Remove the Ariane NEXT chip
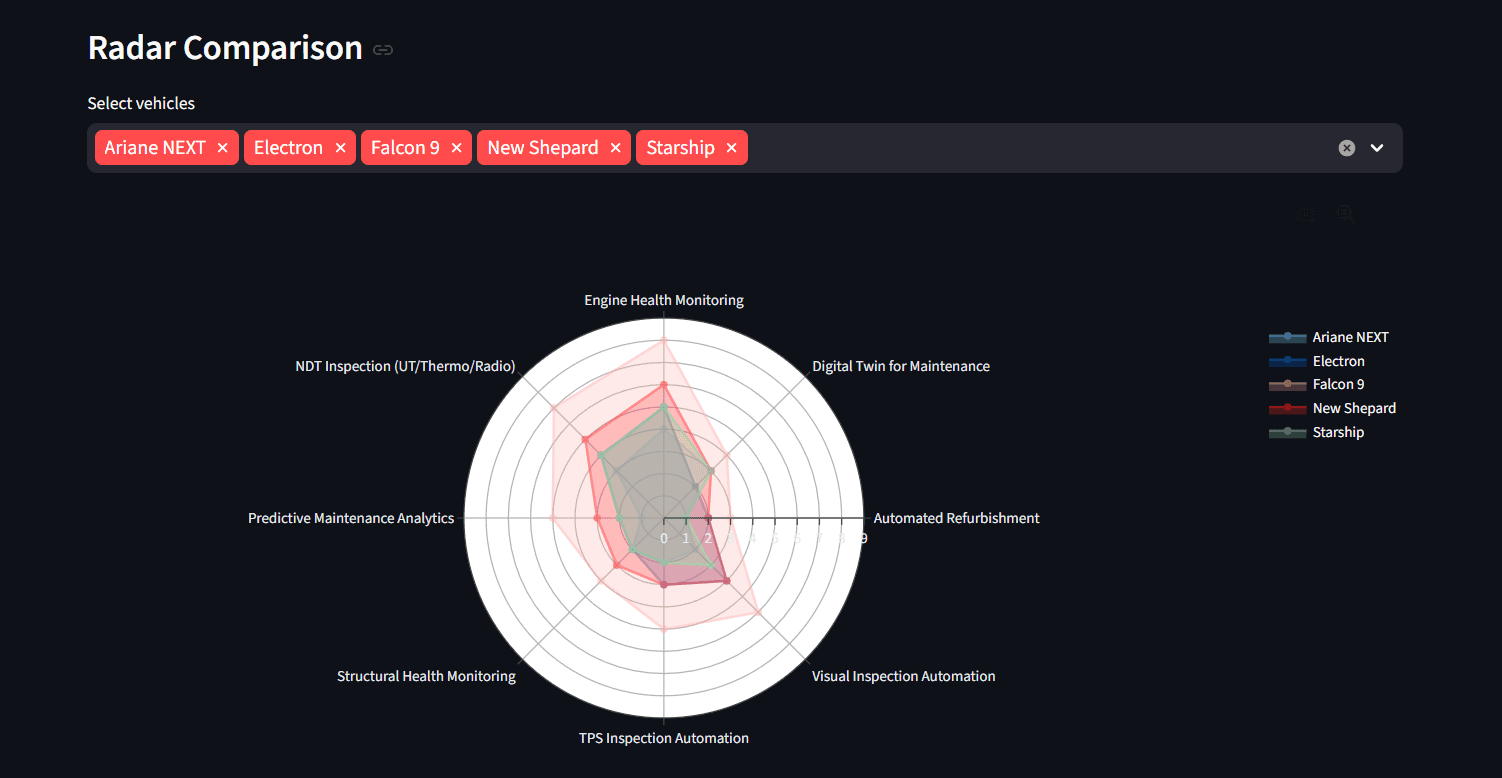Viewport: 1502px width, 778px height. click(x=222, y=148)
